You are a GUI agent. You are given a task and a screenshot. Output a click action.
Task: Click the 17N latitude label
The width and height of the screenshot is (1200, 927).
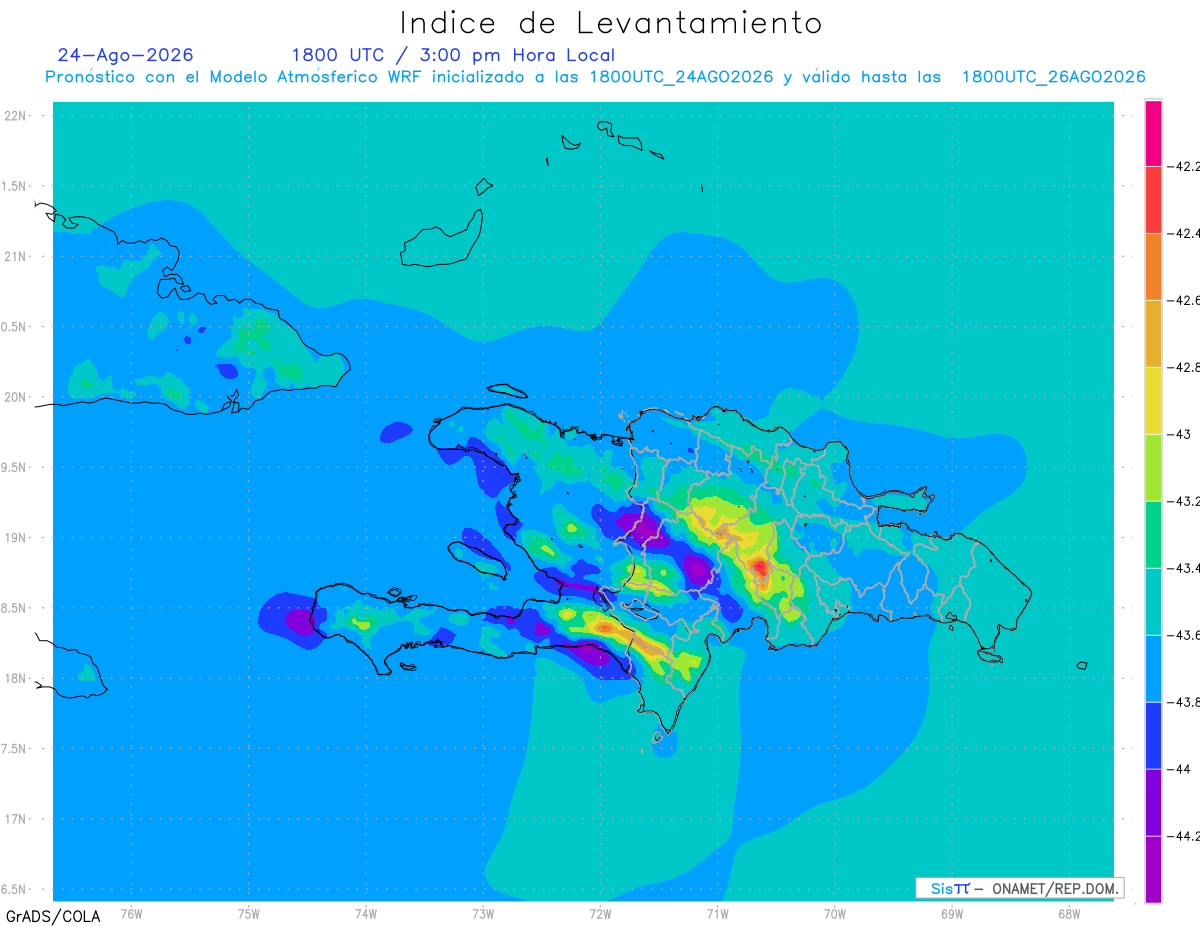point(15,819)
